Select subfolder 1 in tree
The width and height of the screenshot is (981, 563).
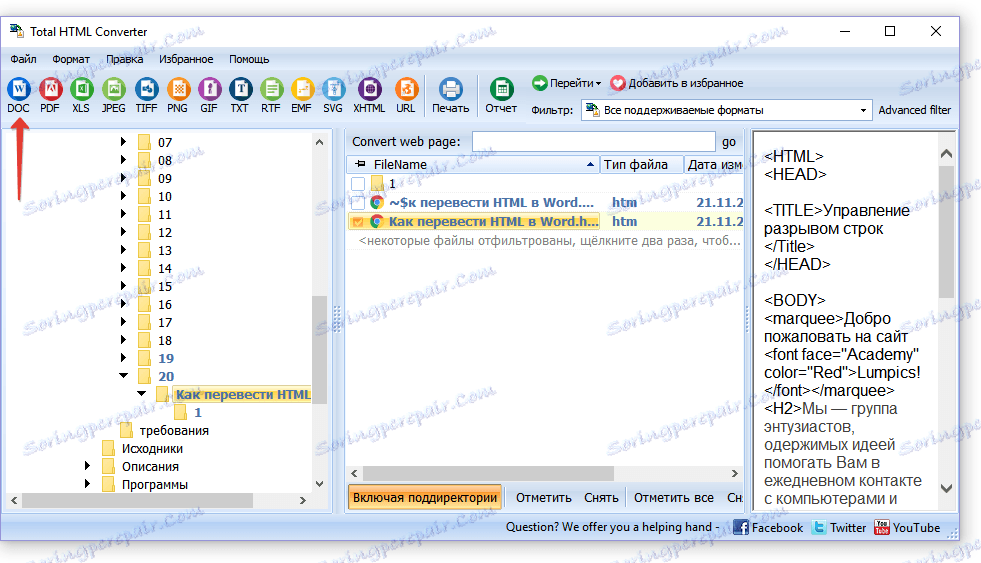(x=198, y=412)
